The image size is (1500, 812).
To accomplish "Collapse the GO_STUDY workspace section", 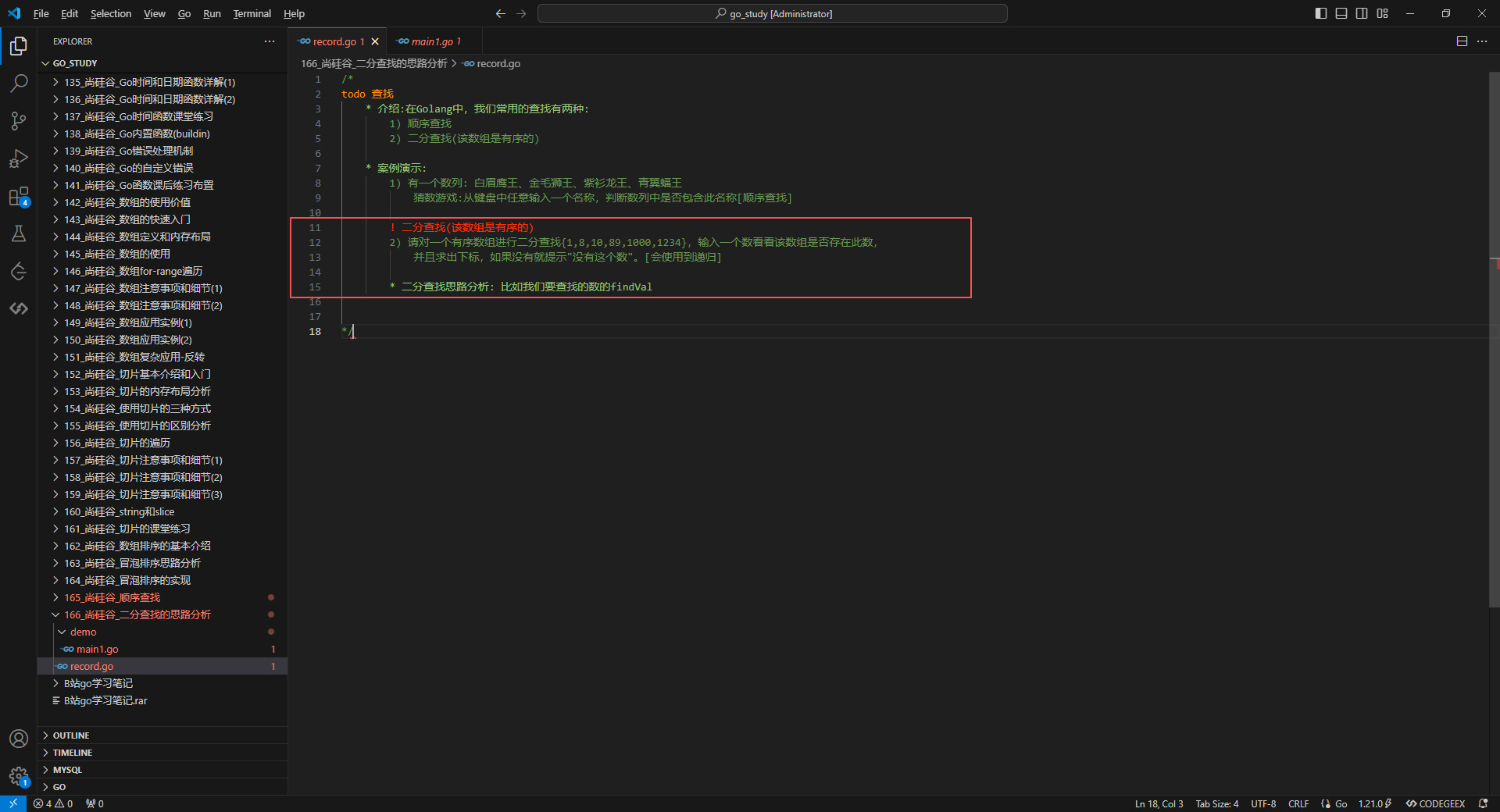I will [162, 63].
